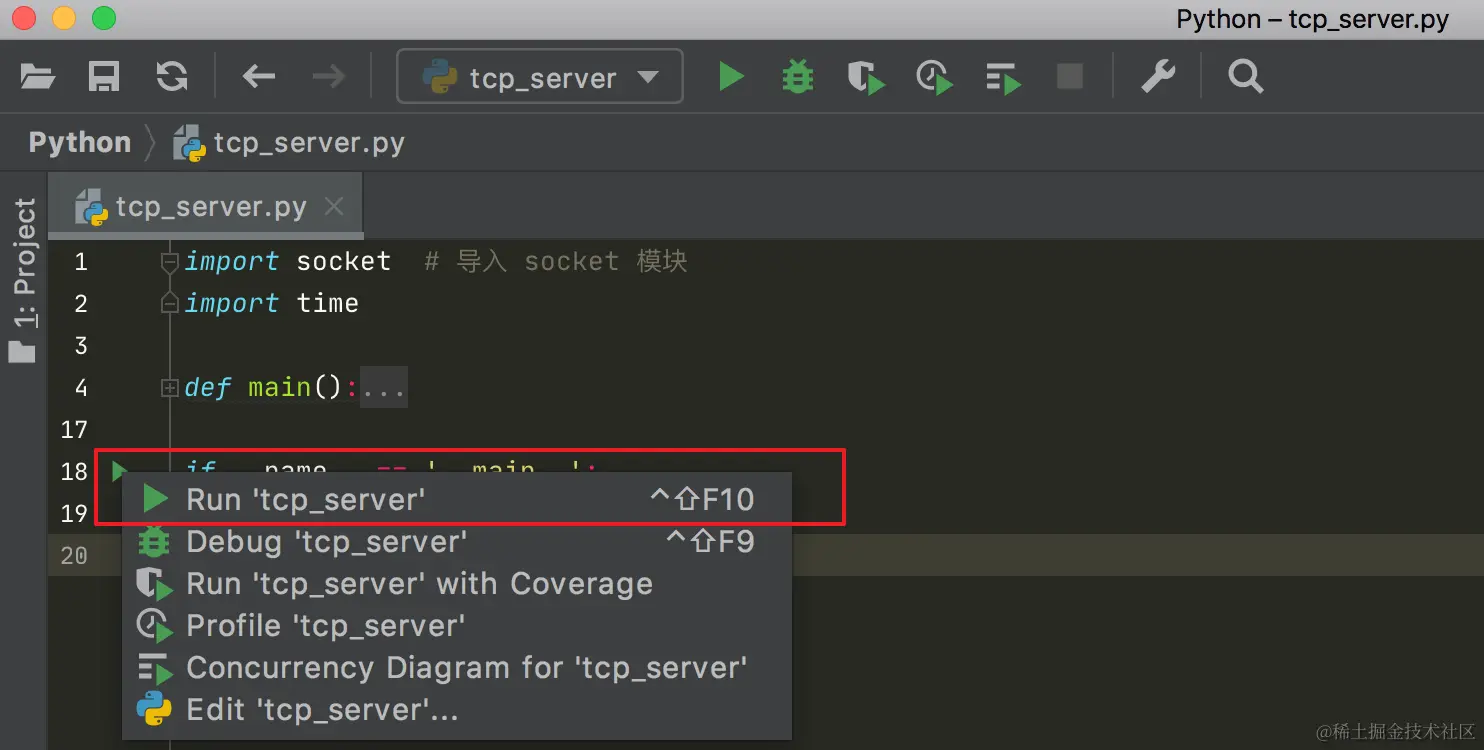Toggle fold marker at line 2 import
Viewport: 1484px width, 750px height.
(x=170, y=303)
